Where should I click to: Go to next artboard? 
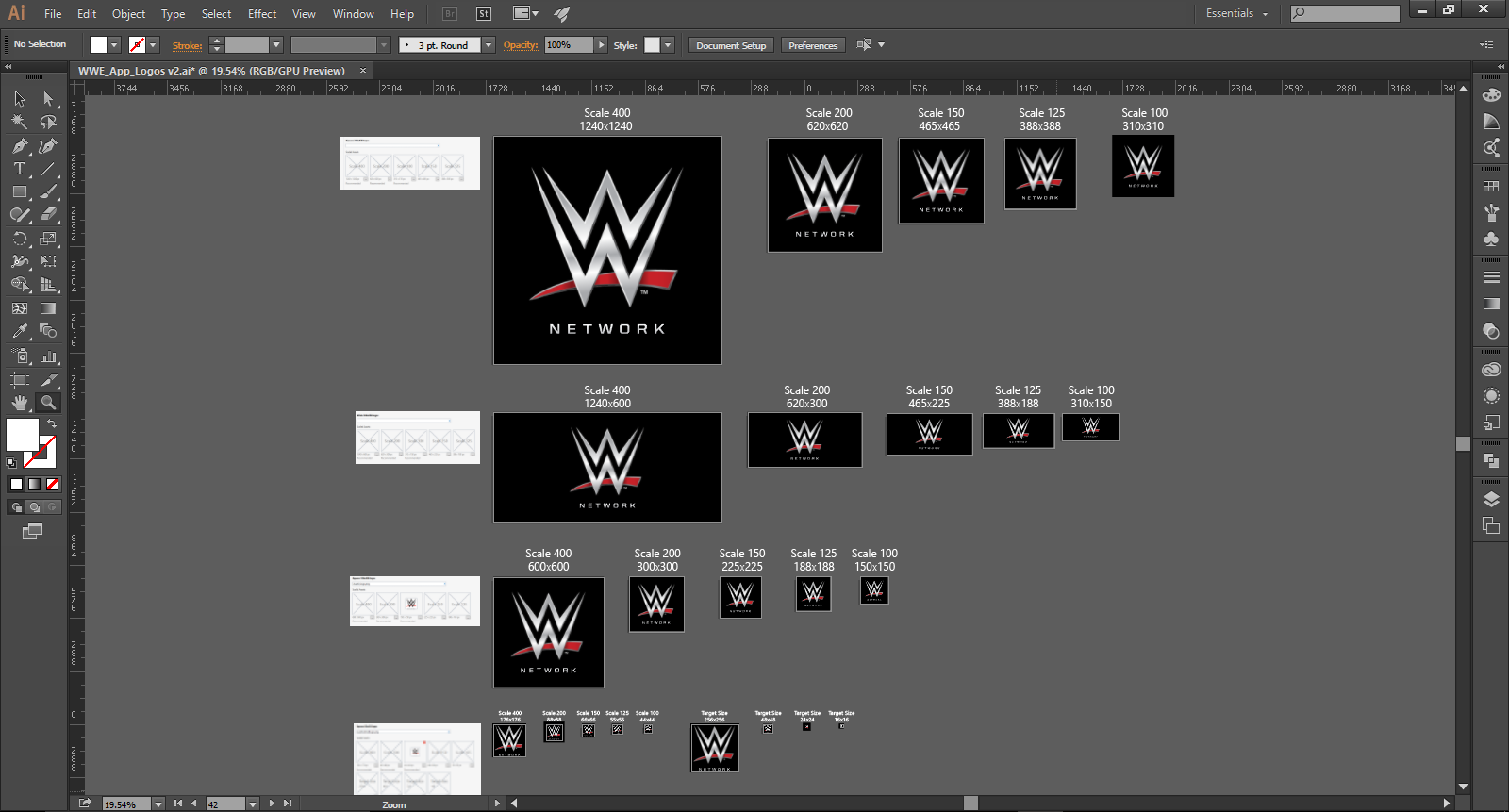tap(272, 804)
